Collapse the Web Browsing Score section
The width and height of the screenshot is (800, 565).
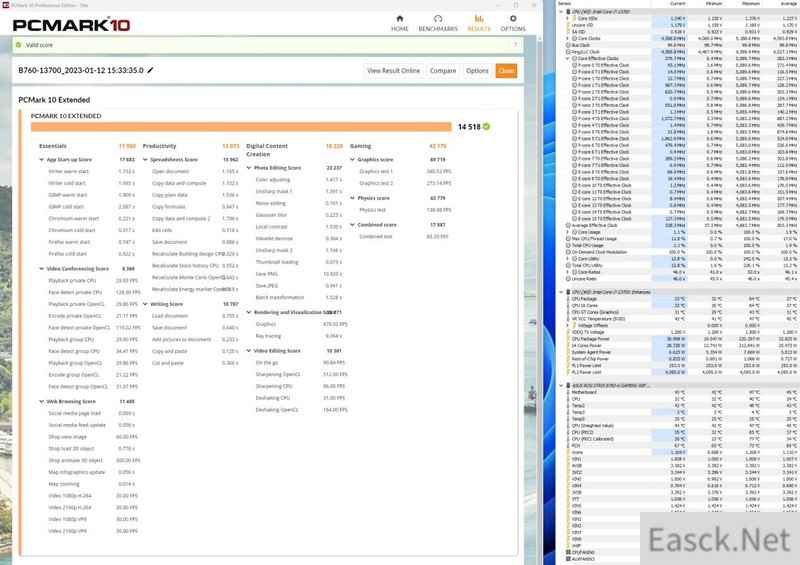click(42, 402)
